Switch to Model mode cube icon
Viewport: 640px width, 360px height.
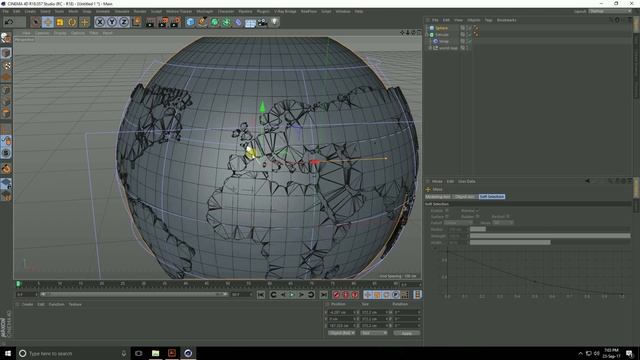(x=6, y=53)
